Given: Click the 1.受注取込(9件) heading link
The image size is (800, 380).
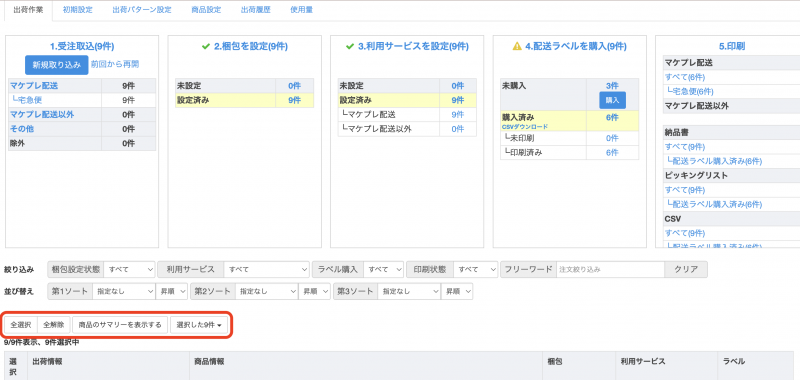Looking at the screenshot, I should [82, 46].
